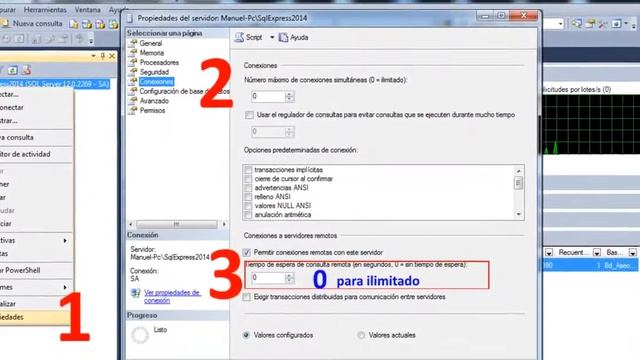Click page list horizontal scrollbar thumb

[176, 224]
